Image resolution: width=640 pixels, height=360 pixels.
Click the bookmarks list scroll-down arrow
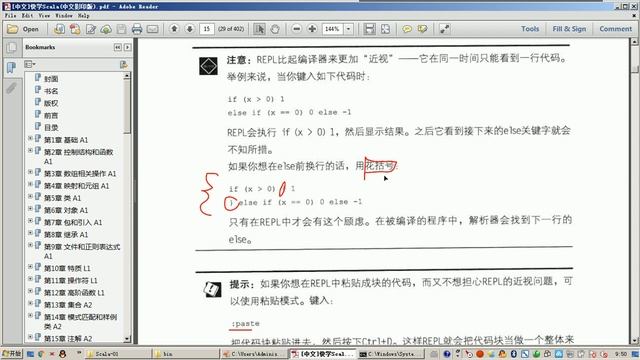127,339
